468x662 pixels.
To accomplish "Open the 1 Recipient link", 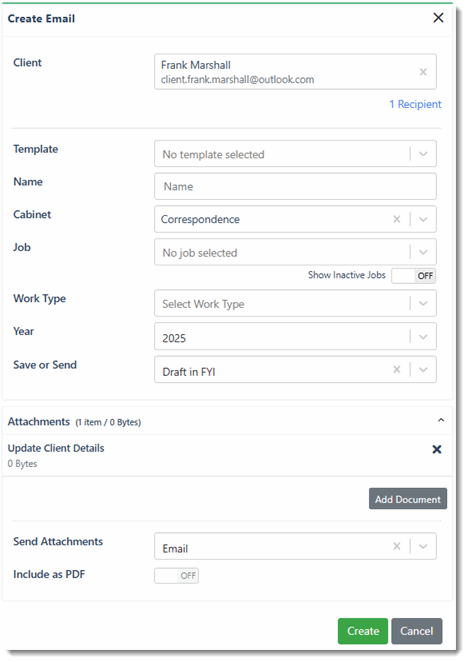I will pyautogui.click(x=415, y=104).
